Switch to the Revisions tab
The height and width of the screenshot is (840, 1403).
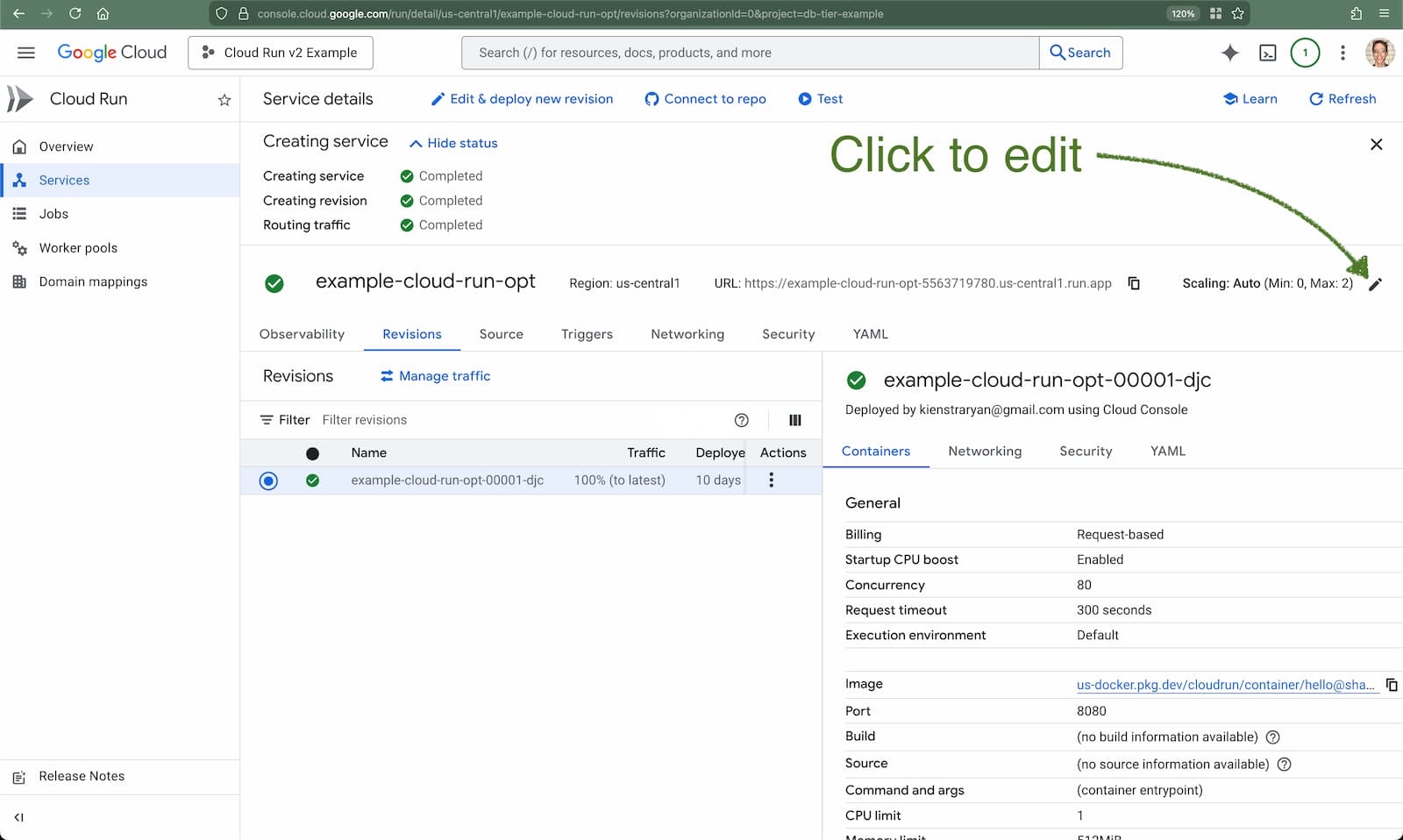click(x=412, y=334)
